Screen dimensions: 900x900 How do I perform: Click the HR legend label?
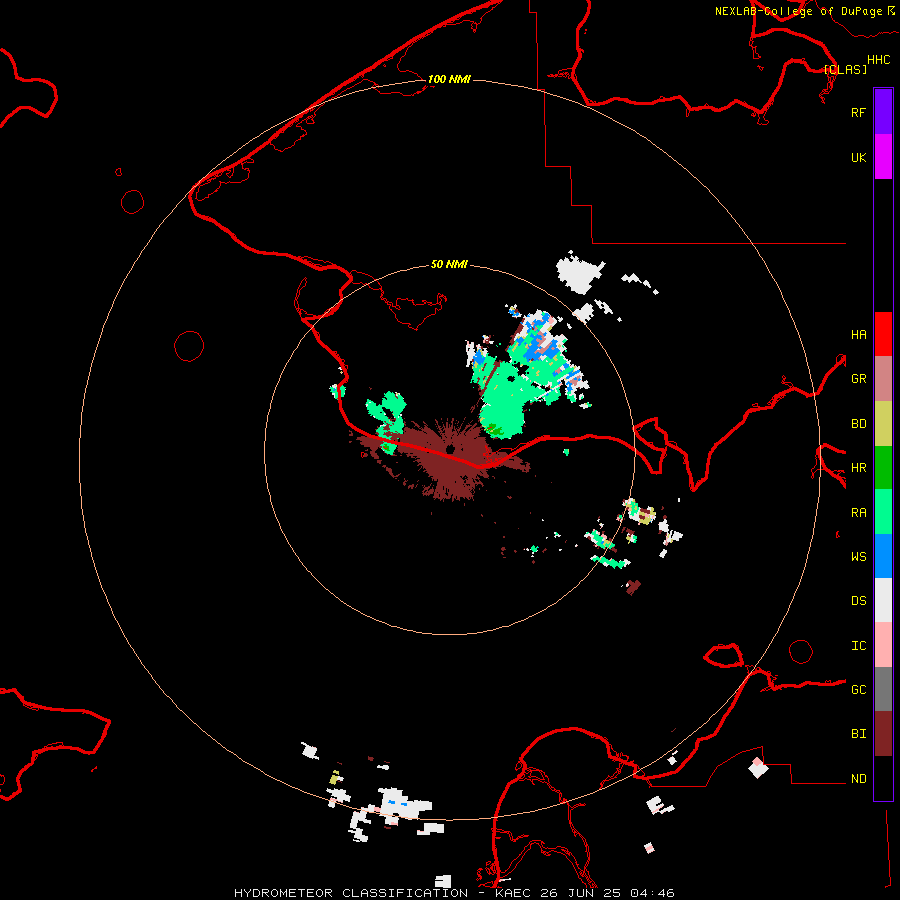click(x=858, y=468)
